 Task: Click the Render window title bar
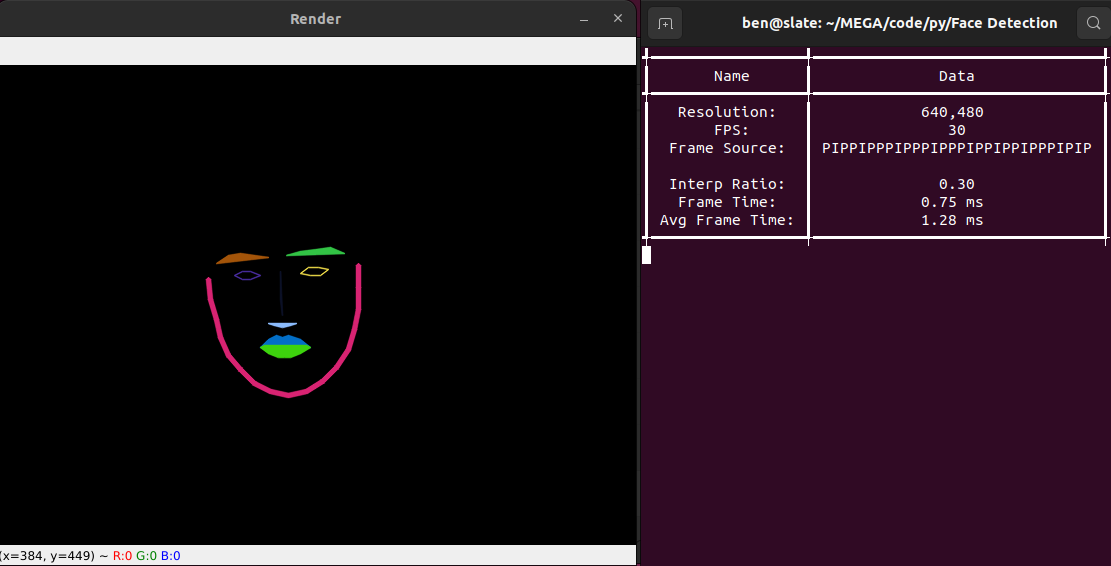coord(315,19)
